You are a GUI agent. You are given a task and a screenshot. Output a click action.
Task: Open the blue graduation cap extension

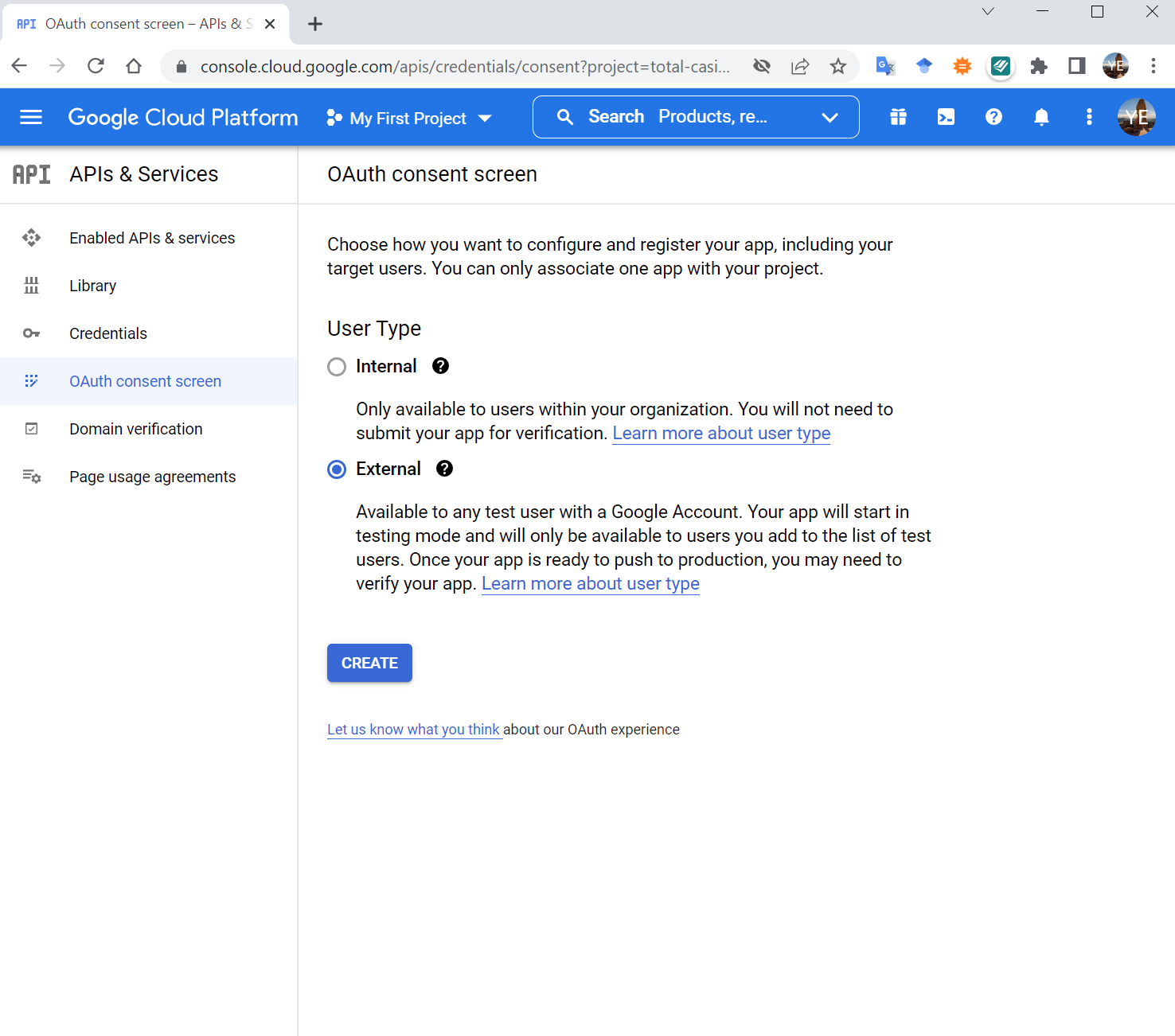point(924,66)
